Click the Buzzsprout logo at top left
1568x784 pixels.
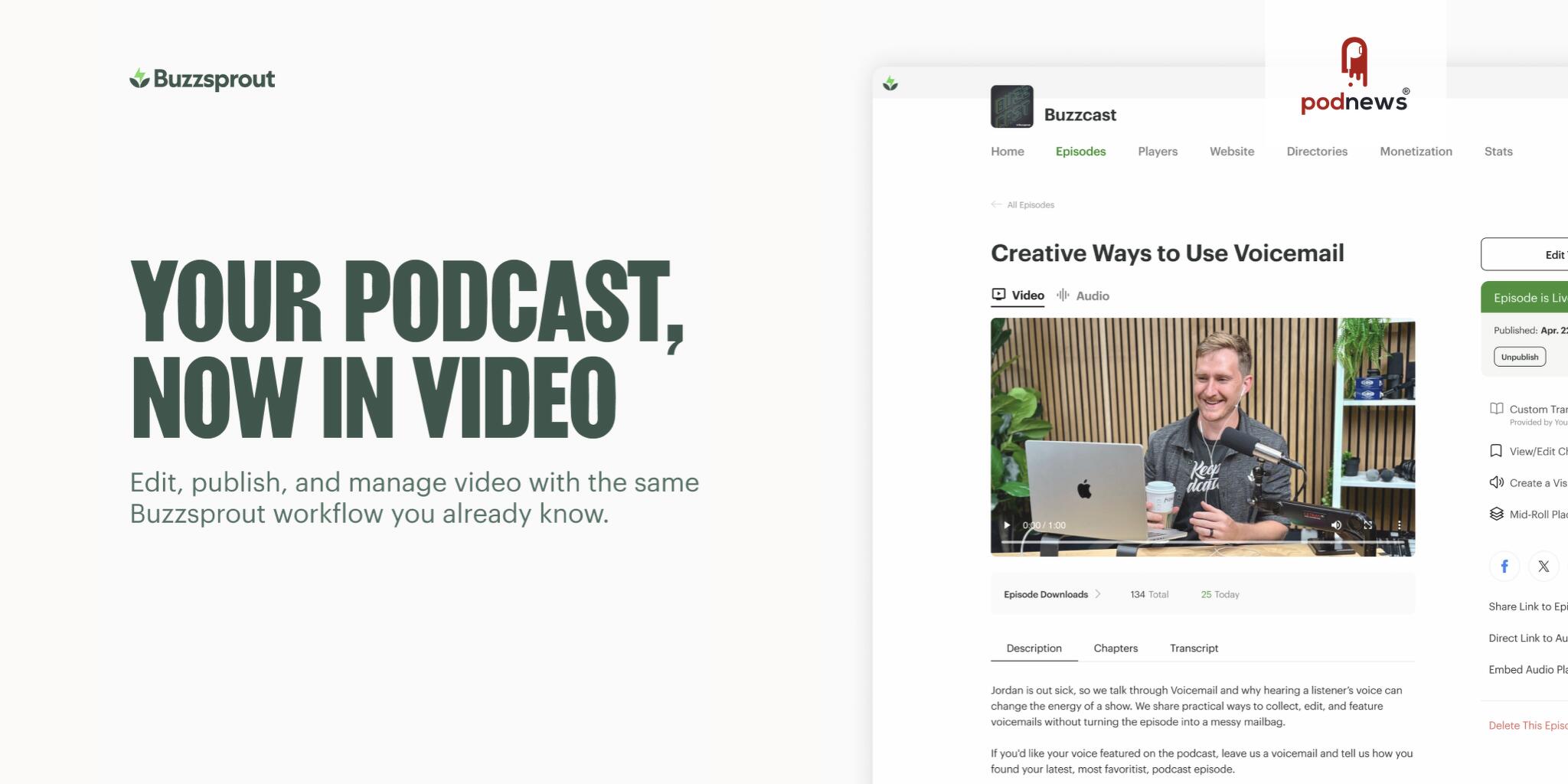tap(202, 79)
